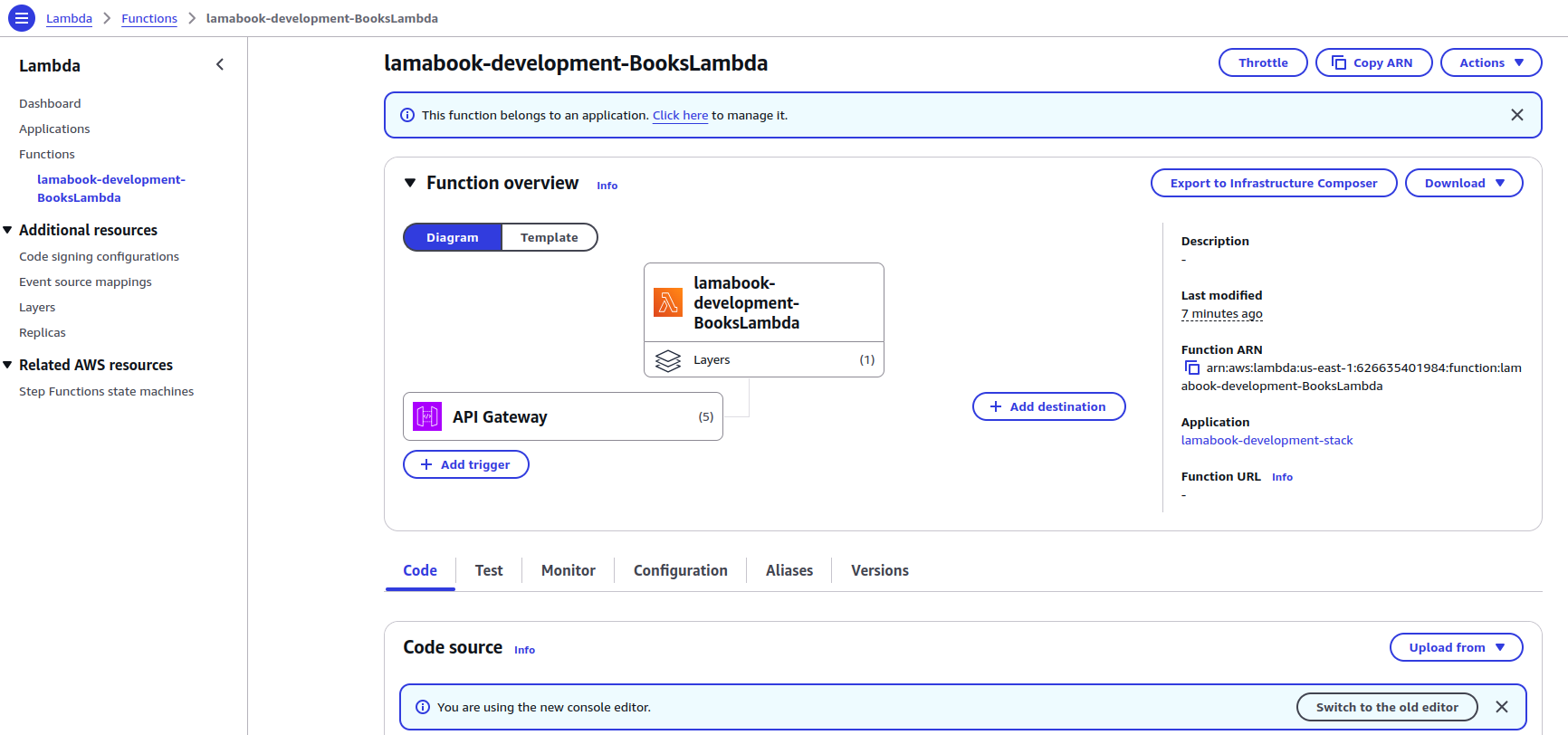Switch to the Versions tab

click(880, 570)
